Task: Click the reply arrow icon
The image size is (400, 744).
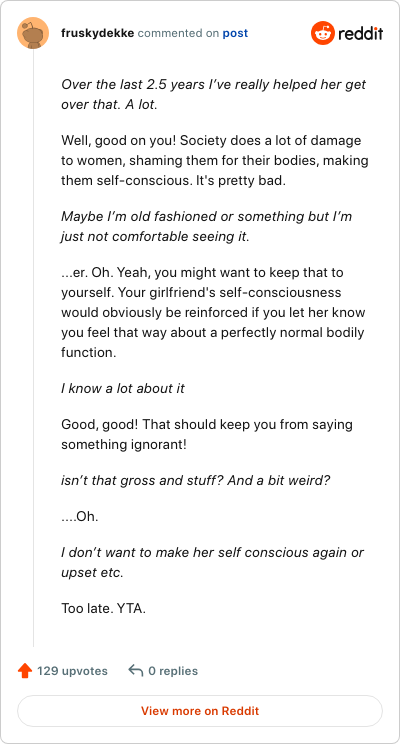Action: (136, 670)
